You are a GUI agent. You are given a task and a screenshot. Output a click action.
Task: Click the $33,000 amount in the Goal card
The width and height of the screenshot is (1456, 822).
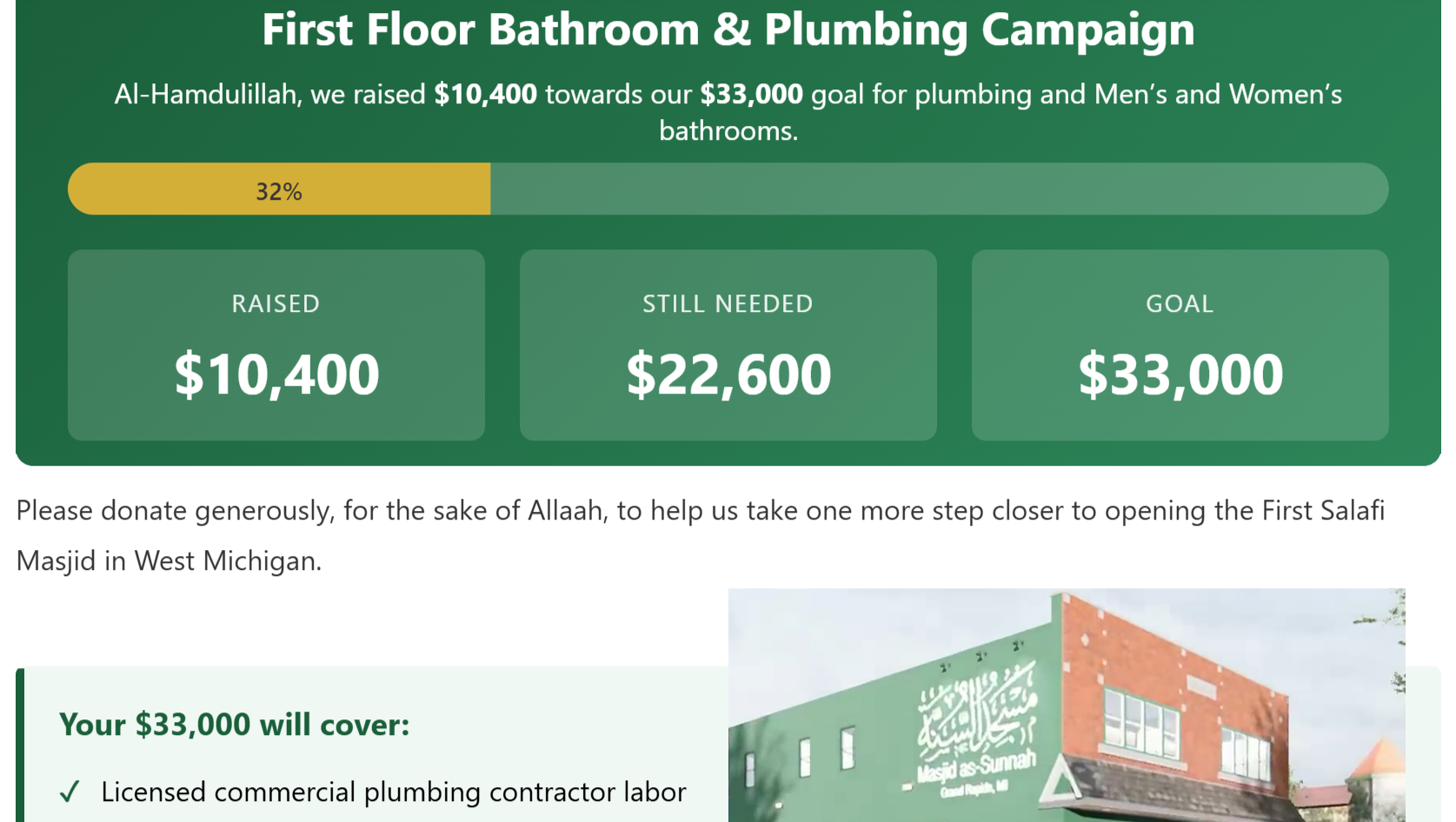point(1180,375)
